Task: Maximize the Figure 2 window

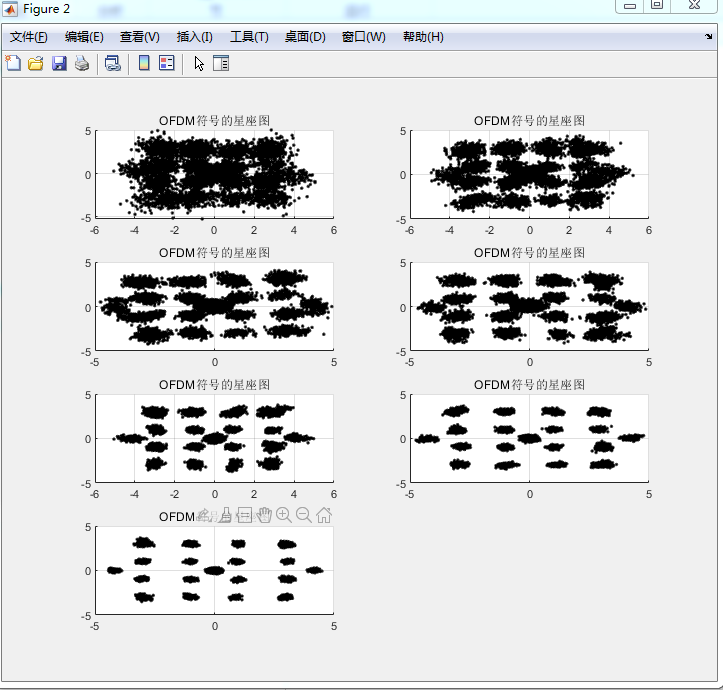Action: click(657, 6)
